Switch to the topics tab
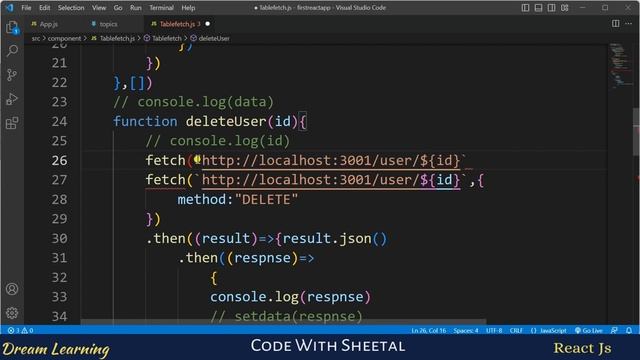 tap(108, 24)
